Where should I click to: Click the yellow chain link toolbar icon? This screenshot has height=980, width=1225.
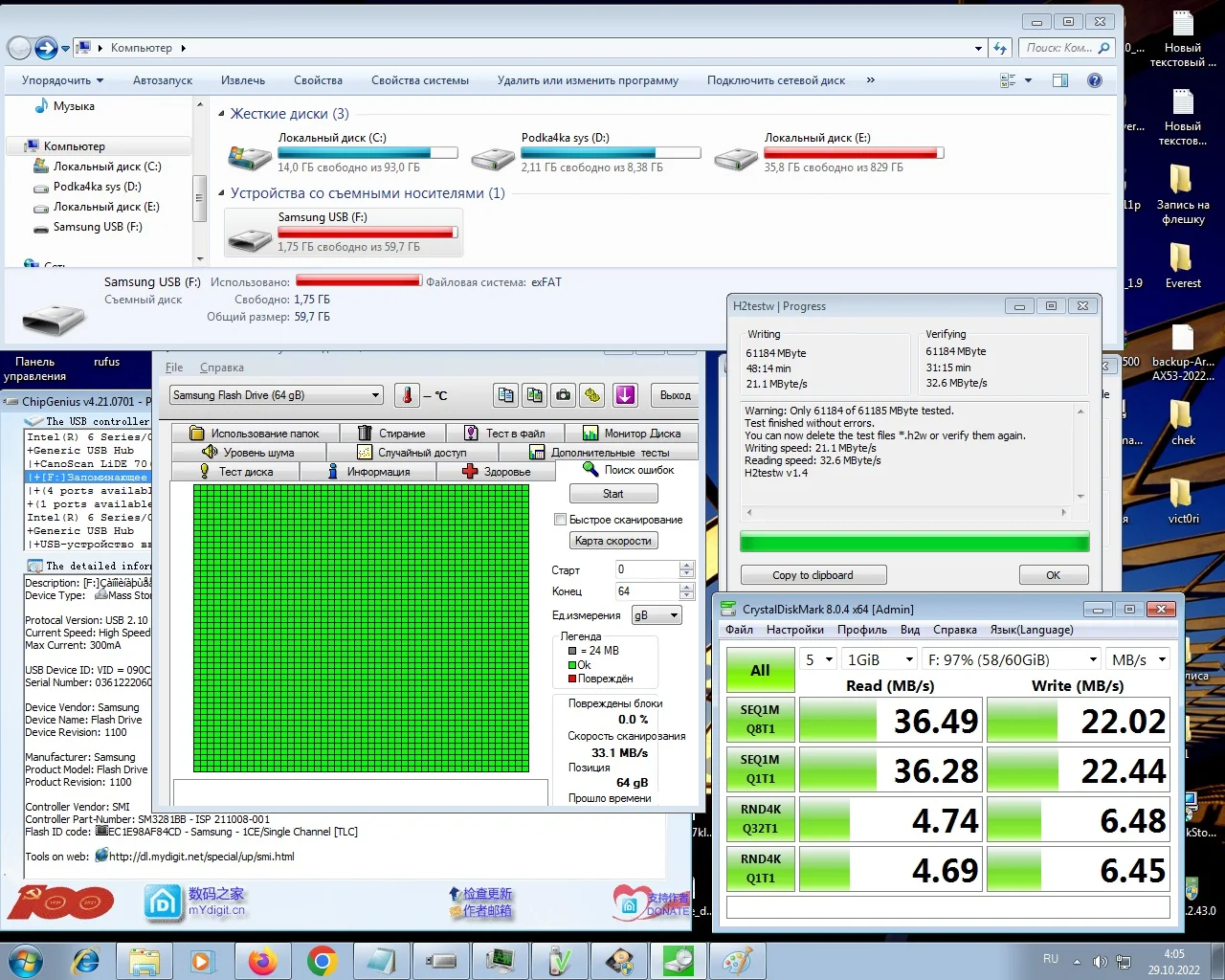(x=592, y=395)
